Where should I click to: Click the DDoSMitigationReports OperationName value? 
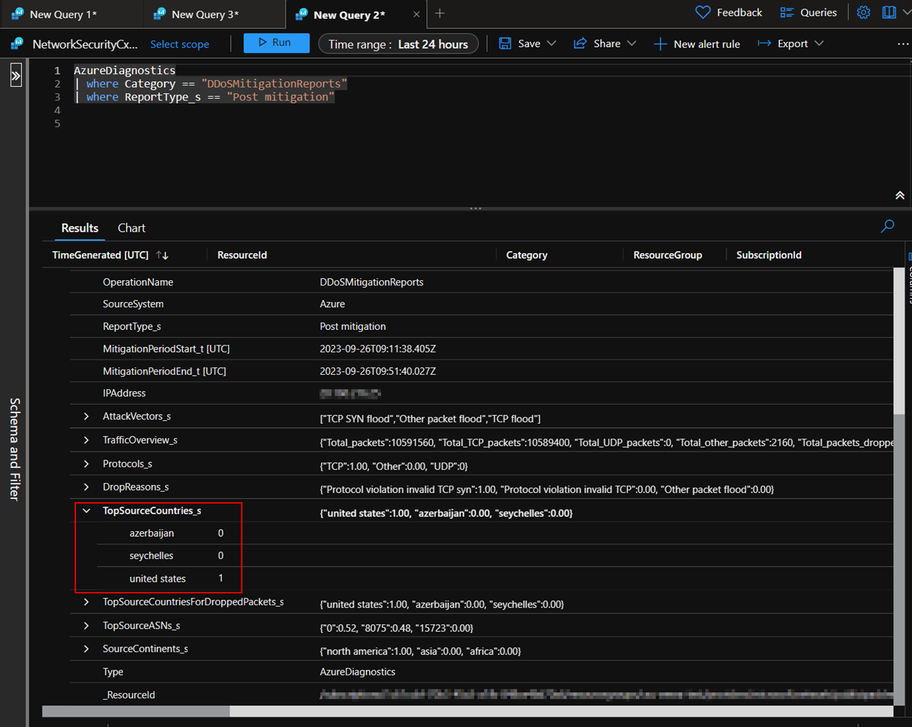pos(371,283)
